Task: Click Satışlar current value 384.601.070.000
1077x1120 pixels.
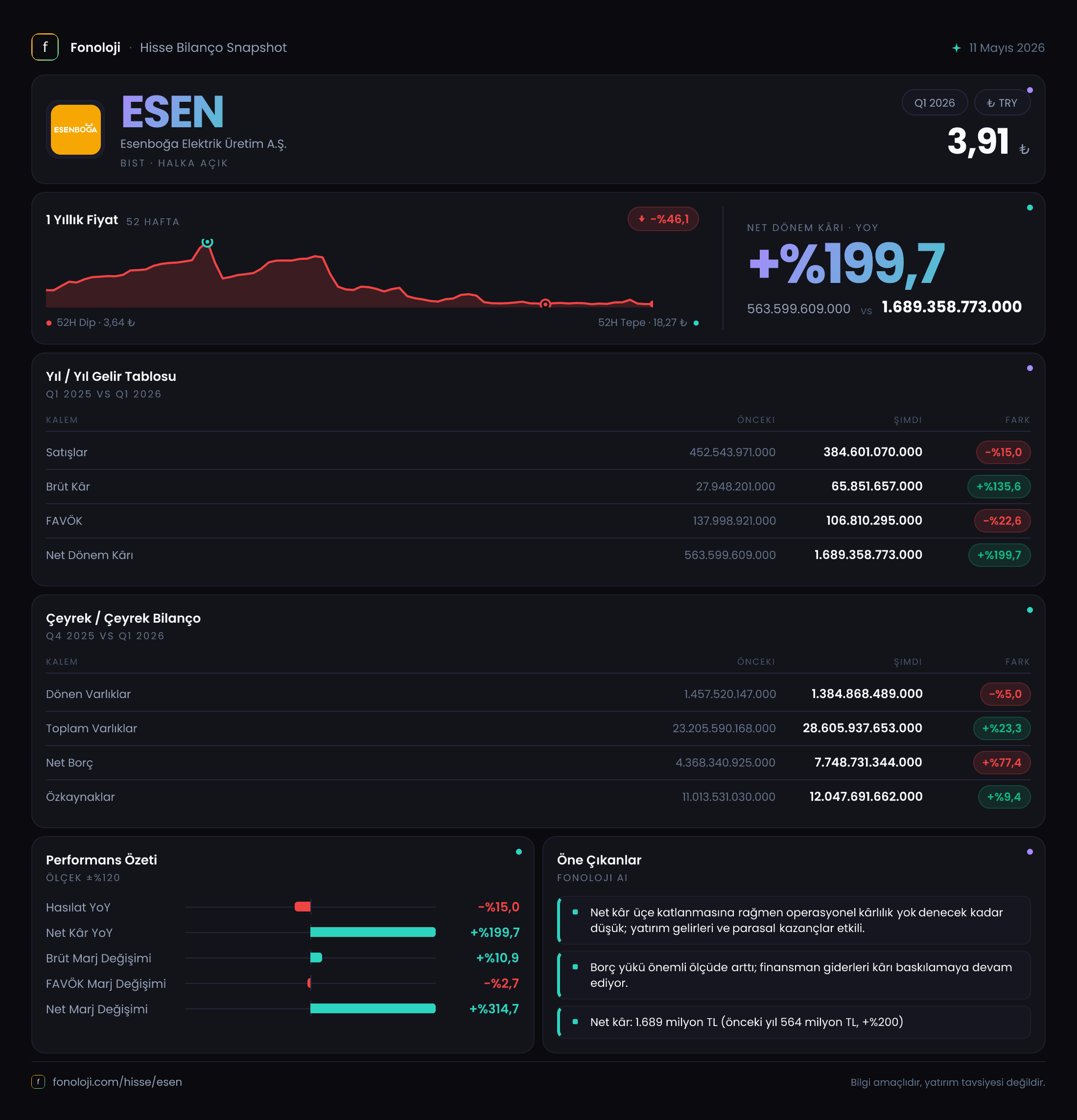Action: click(872, 452)
